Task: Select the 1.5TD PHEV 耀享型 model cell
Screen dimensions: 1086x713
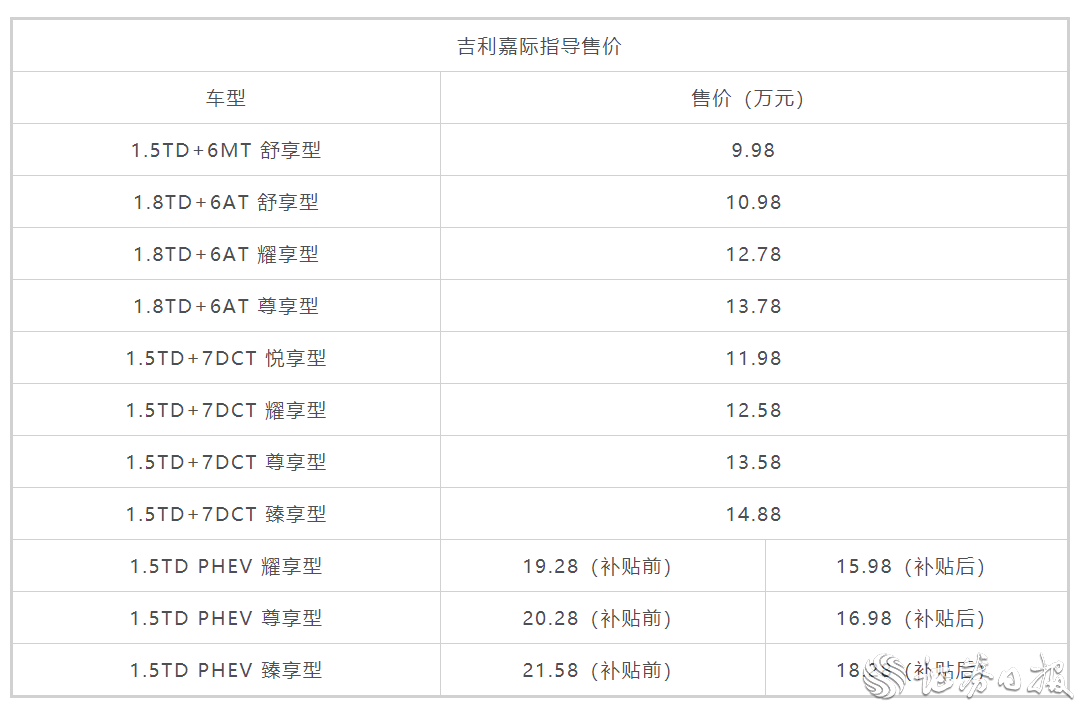Action: pos(226,566)
